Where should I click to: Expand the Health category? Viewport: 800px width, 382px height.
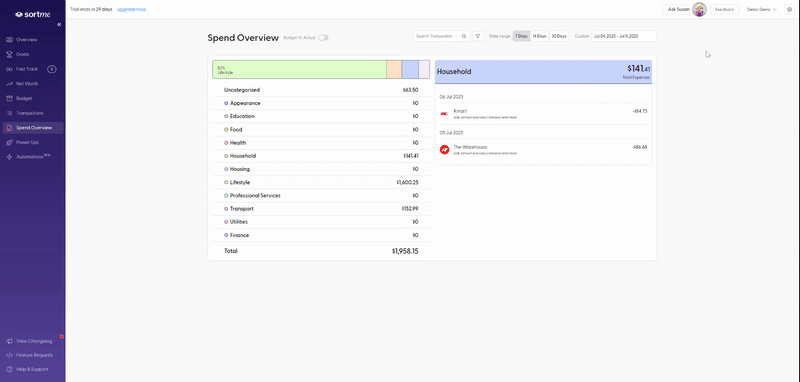(321, 143)
